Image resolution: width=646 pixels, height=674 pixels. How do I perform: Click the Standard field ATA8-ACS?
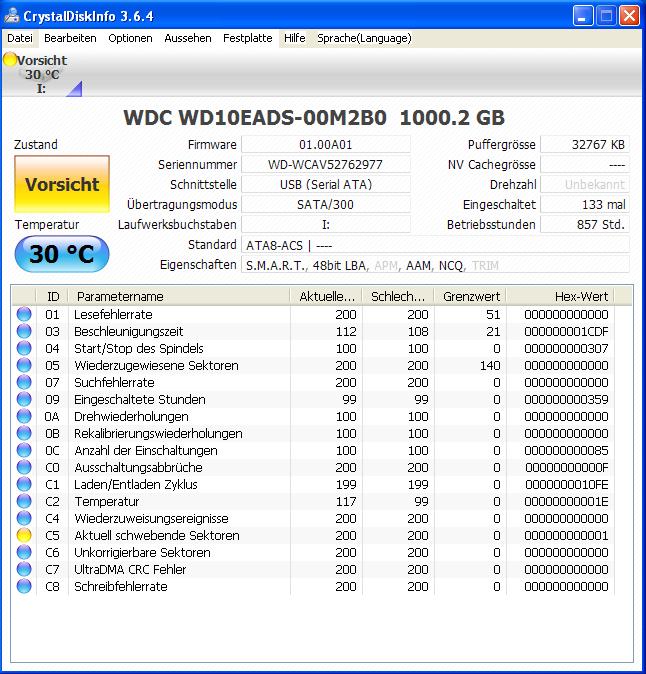[x=435, y=245]
